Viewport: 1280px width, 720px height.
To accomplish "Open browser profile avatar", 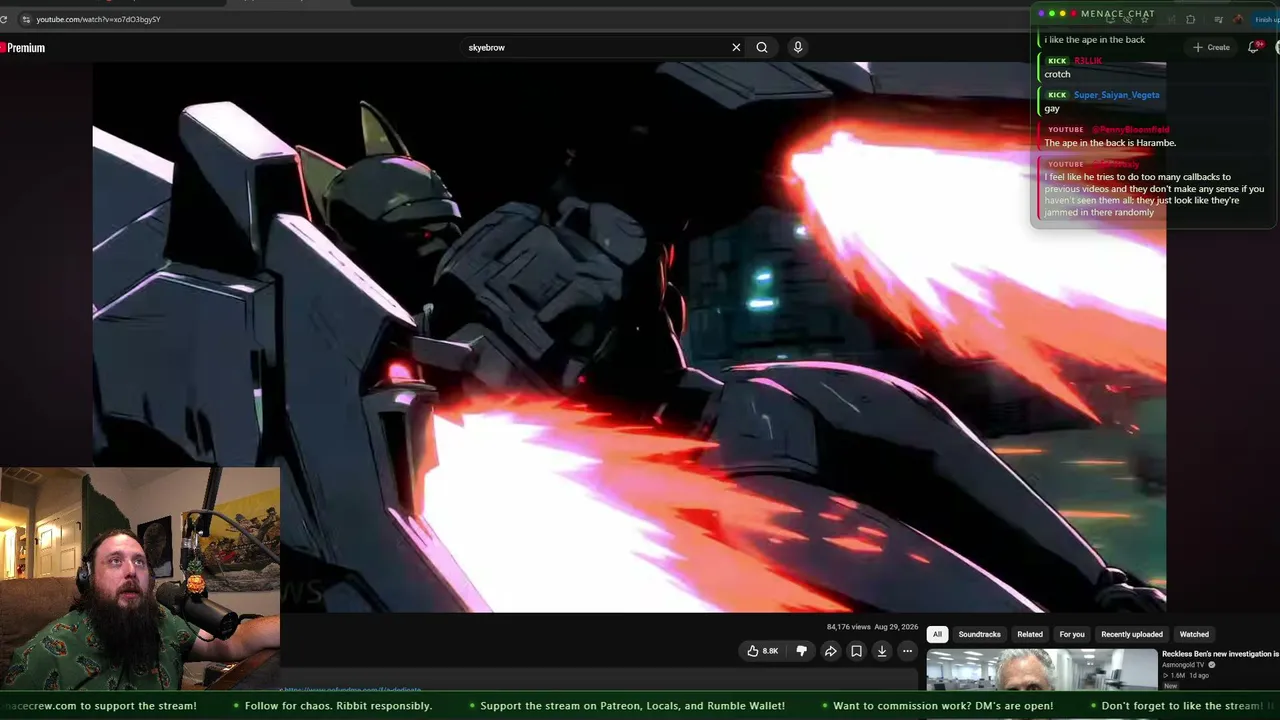I will point(1238,19).
